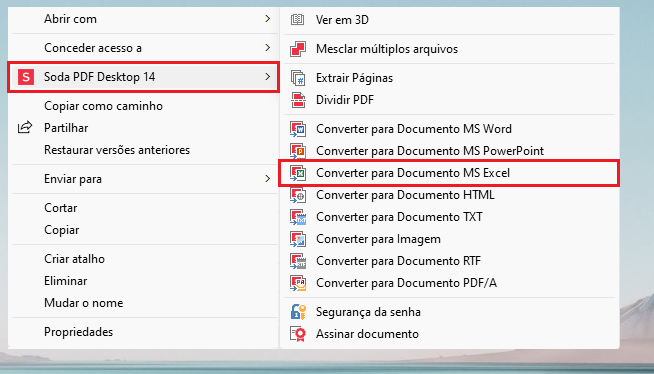
Task: Click the Extrair Páginas icon
Action: coord(298,78)
